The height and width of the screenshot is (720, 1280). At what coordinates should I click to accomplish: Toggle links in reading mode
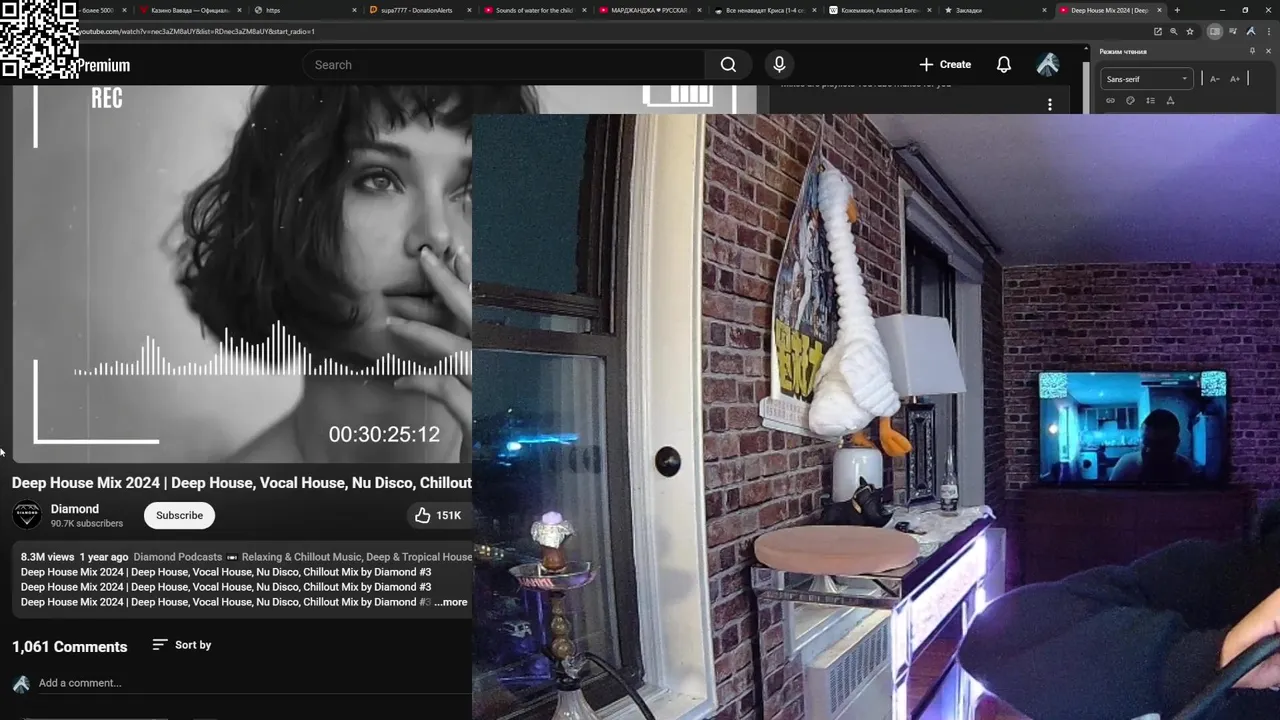pyautogui.click(x=1110, y=100)
